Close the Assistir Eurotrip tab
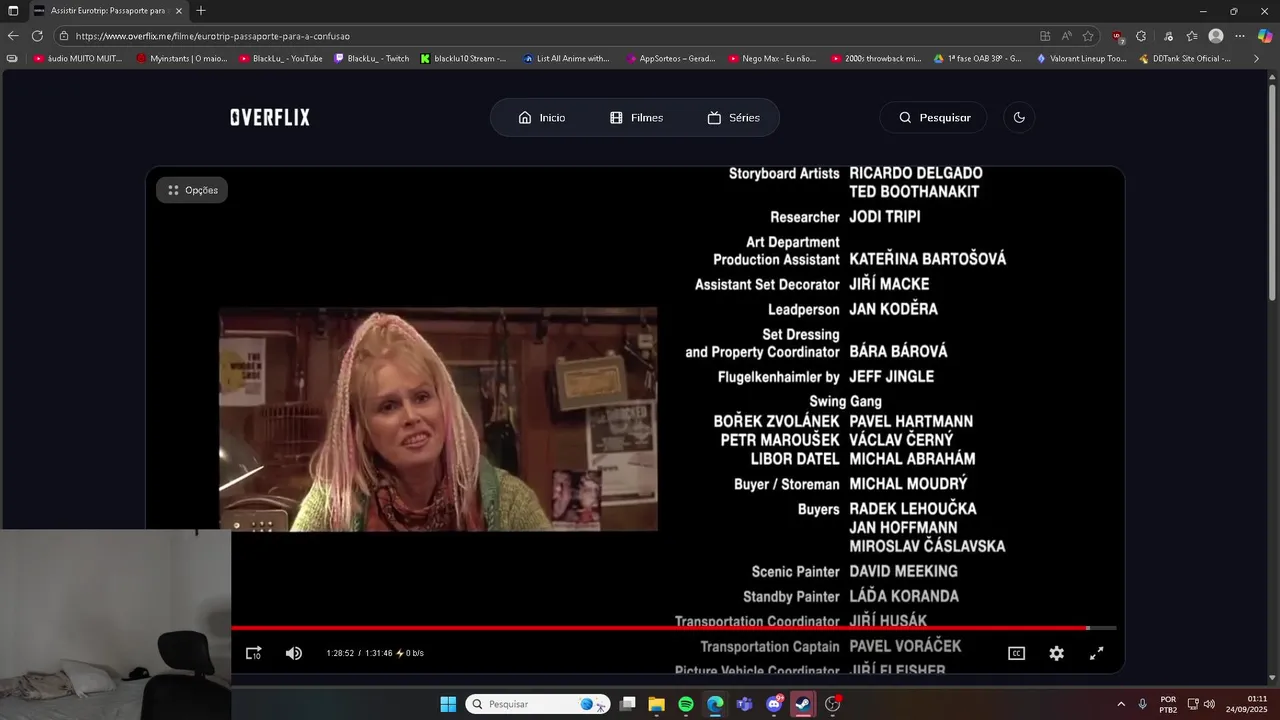The image size is (1280, 720). click(178, 11)
